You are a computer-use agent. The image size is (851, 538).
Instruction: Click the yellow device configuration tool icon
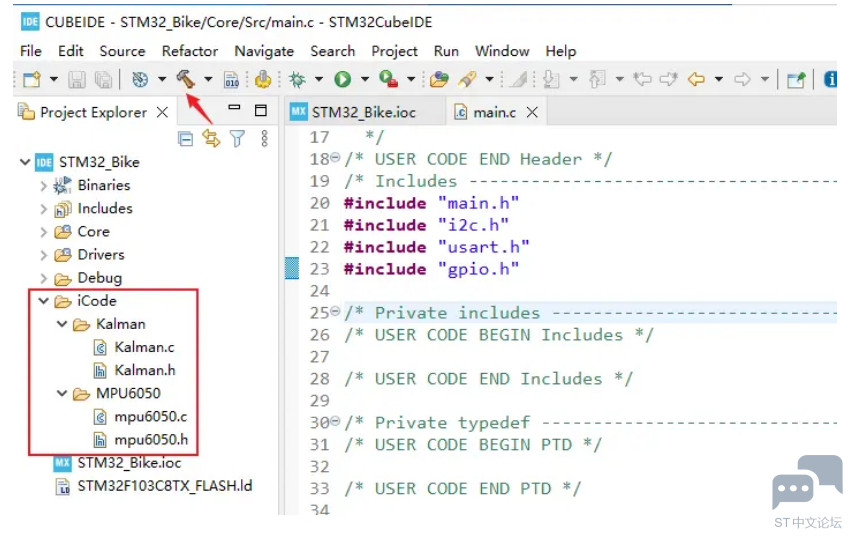click(x=263, y=79)
